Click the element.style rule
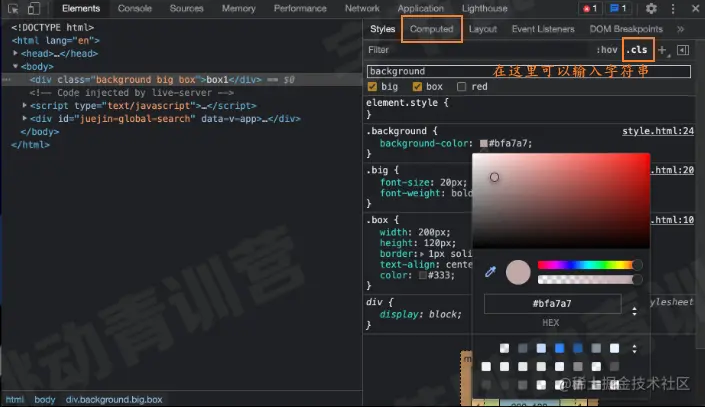The height and width of the screenshot is (407, 705). [407, 103]
